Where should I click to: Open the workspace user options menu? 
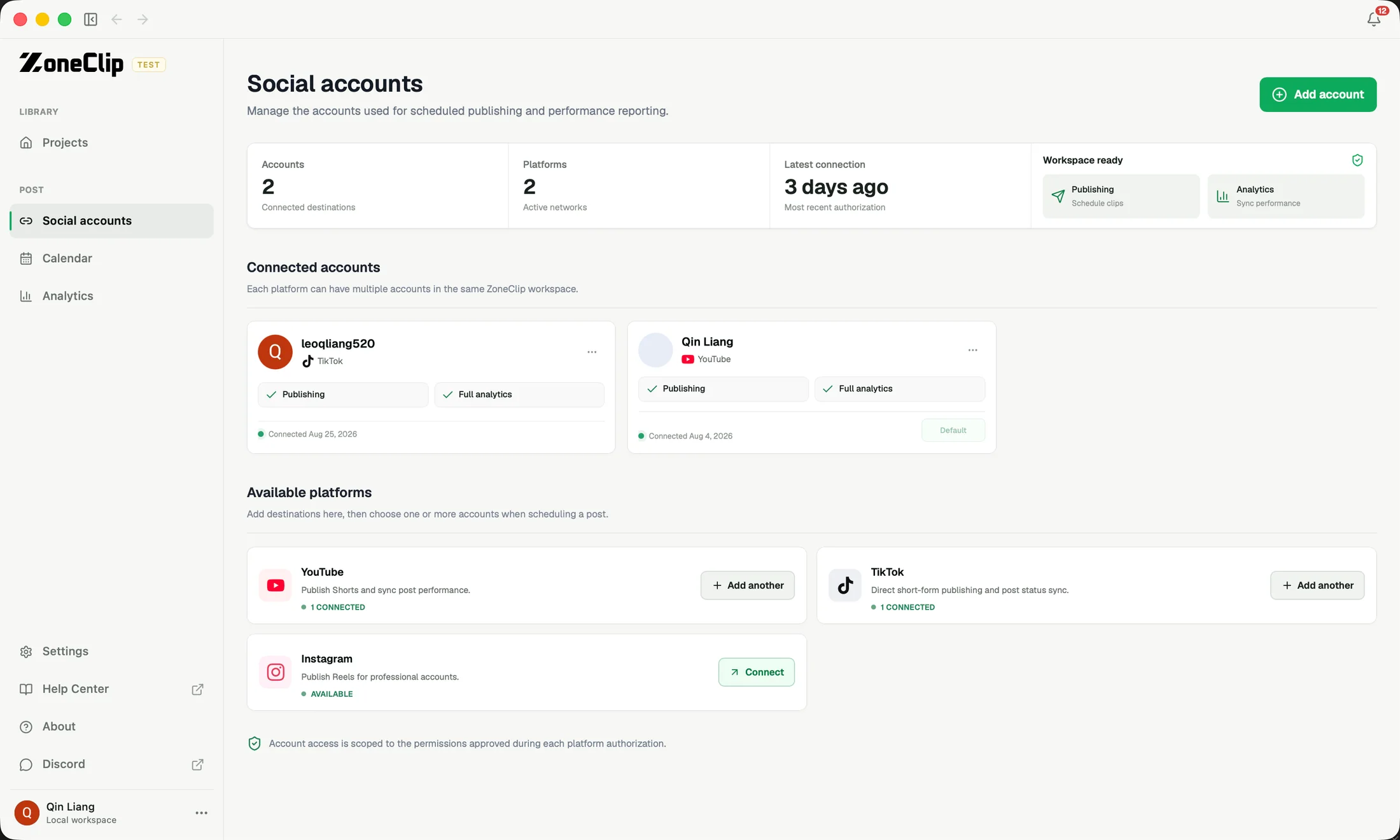(x=202, y=813)
